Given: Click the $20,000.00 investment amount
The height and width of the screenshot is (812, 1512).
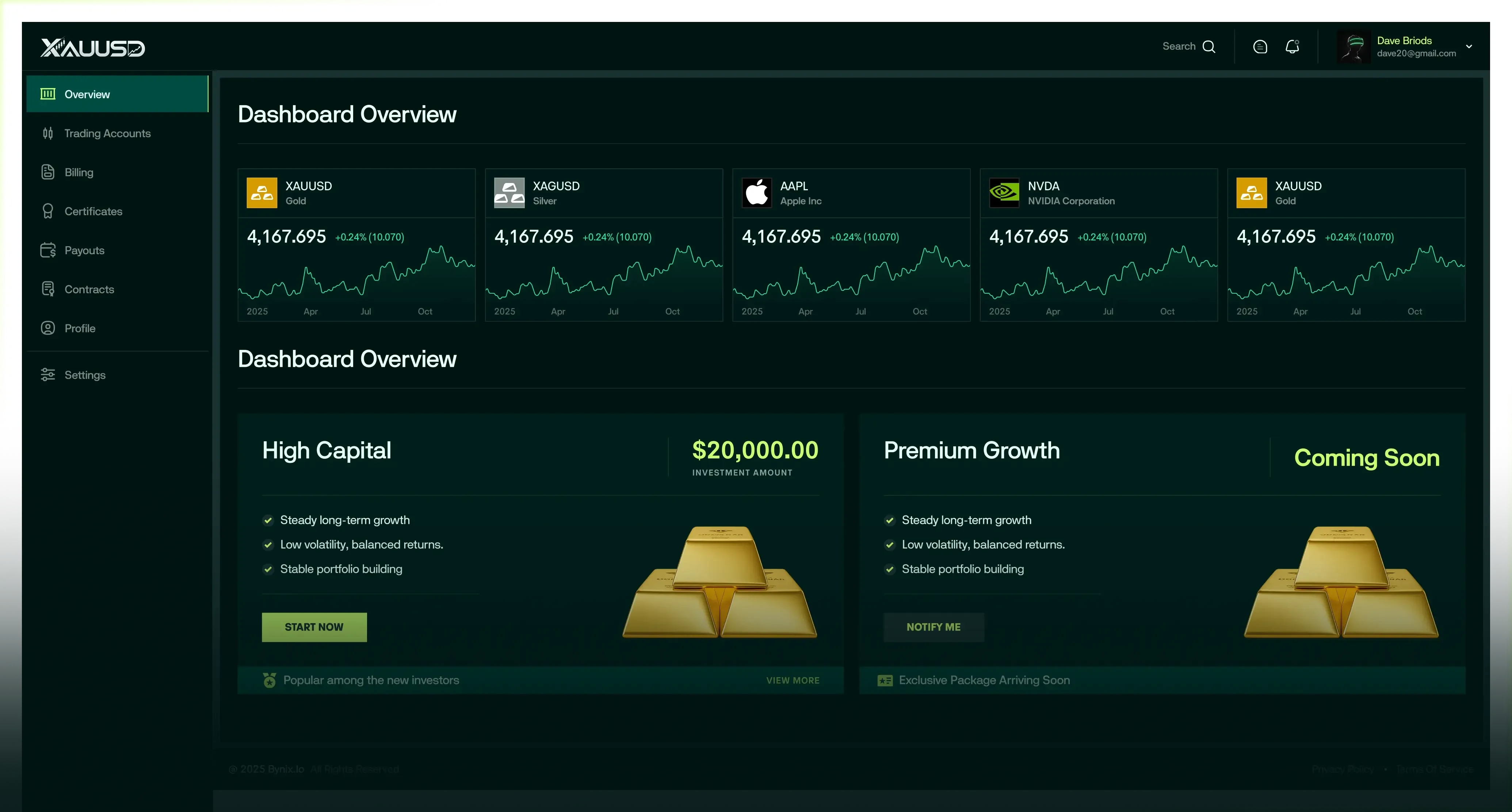Looking at the screenshot, I should (x=755, y=450).
